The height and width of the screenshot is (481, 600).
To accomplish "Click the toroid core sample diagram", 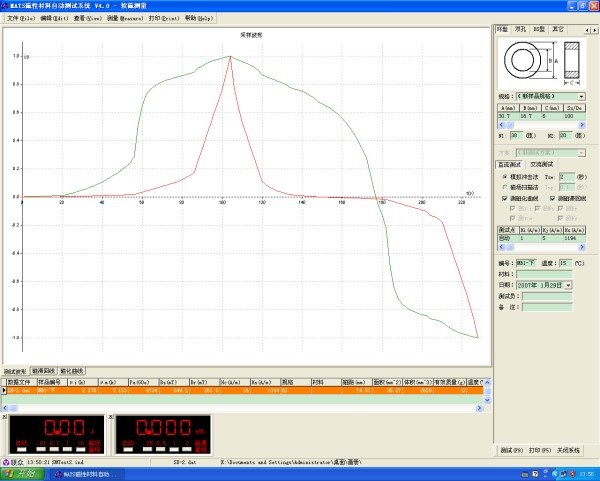I will [523, 62].
